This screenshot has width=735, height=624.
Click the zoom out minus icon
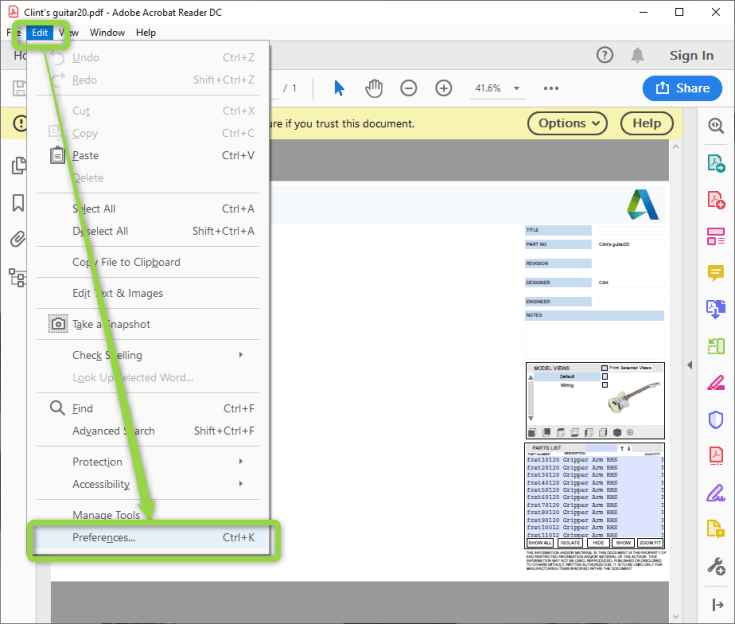tap(408, 88)
